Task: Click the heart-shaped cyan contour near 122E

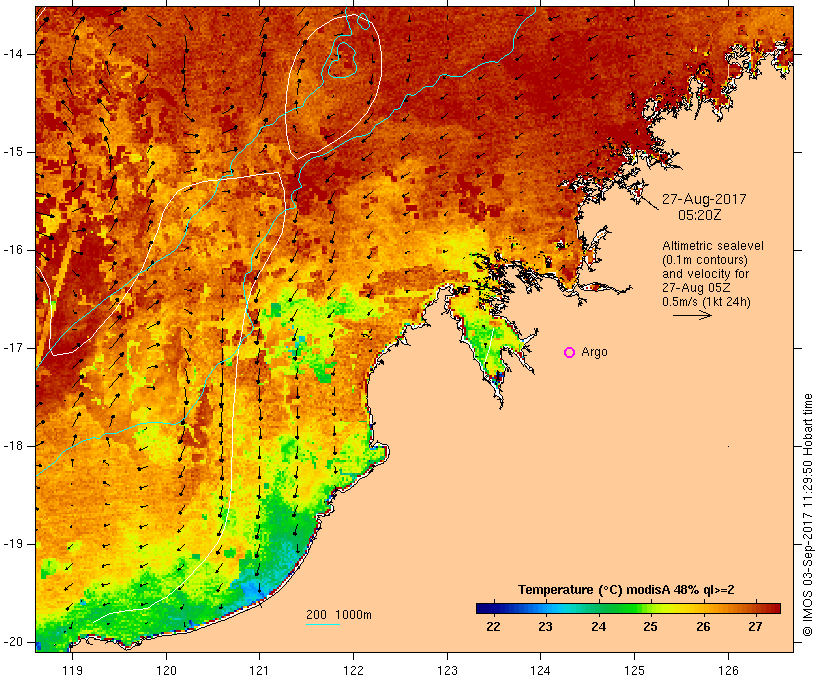Action: [x=343, y=60]
